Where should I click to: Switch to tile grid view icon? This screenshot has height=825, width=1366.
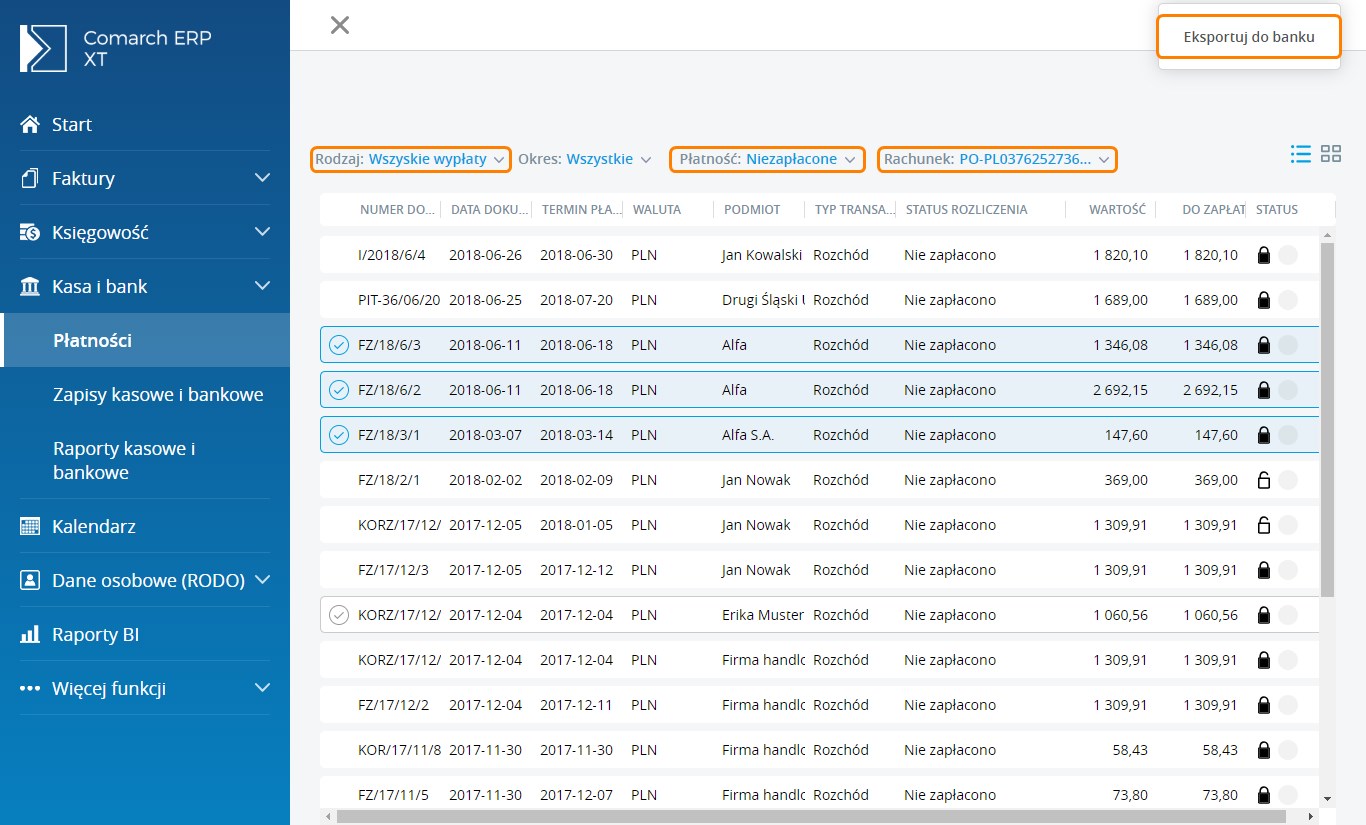click(x=1331, y=153)
